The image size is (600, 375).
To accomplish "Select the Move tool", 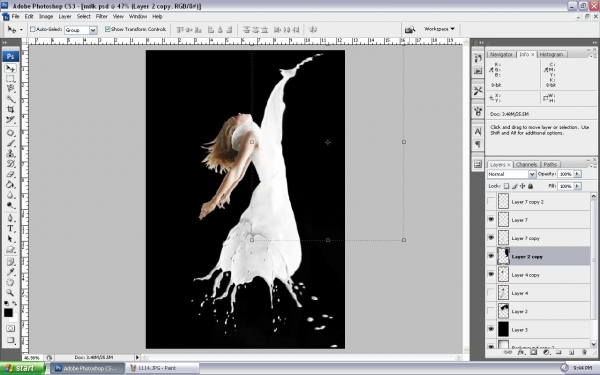I will coord(10,68).
